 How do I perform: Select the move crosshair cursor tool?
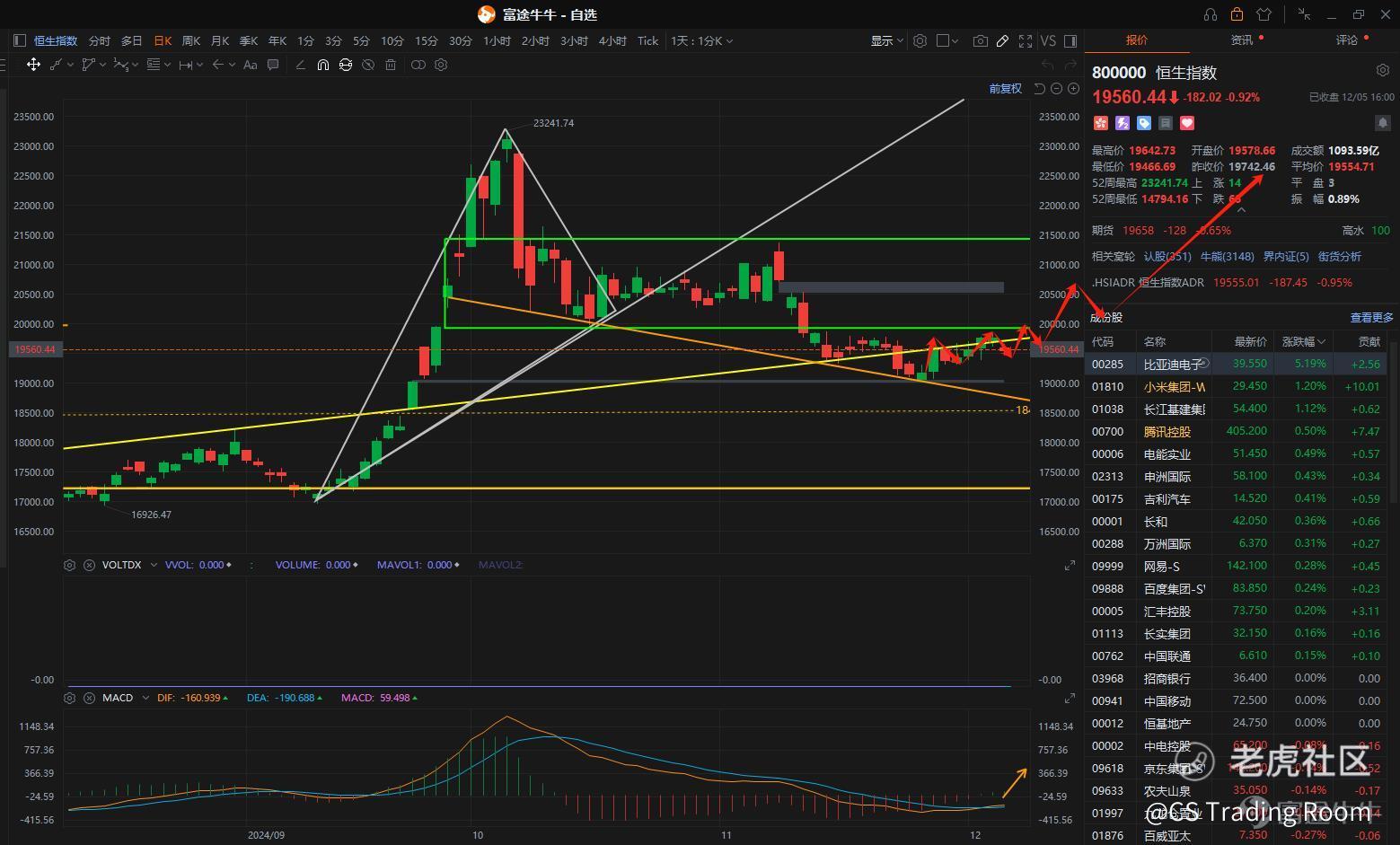tap(33, 65)
